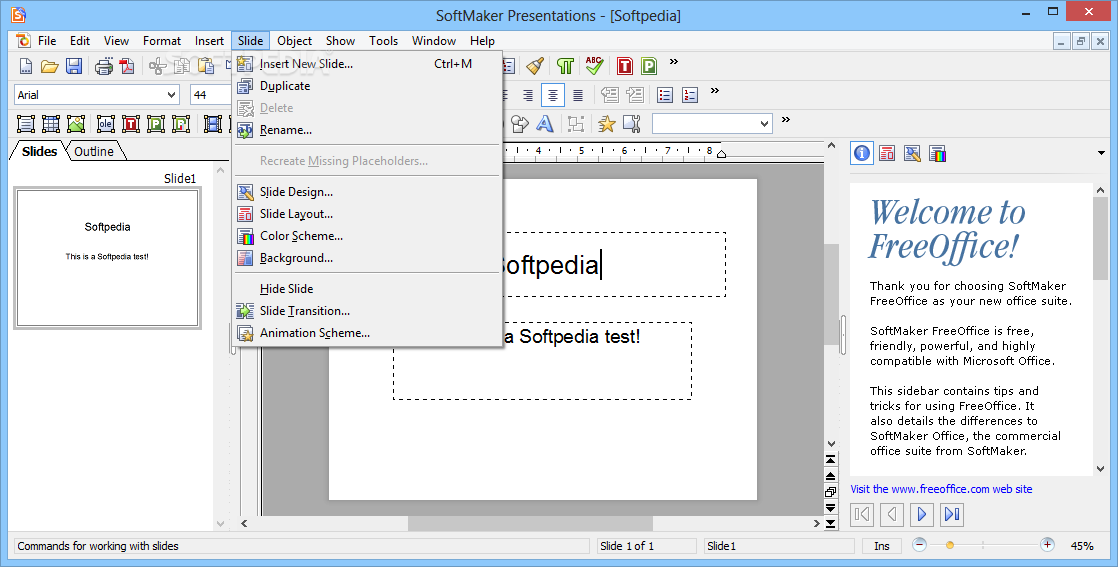Print the presentation using the printer icon

pos(104,66)
